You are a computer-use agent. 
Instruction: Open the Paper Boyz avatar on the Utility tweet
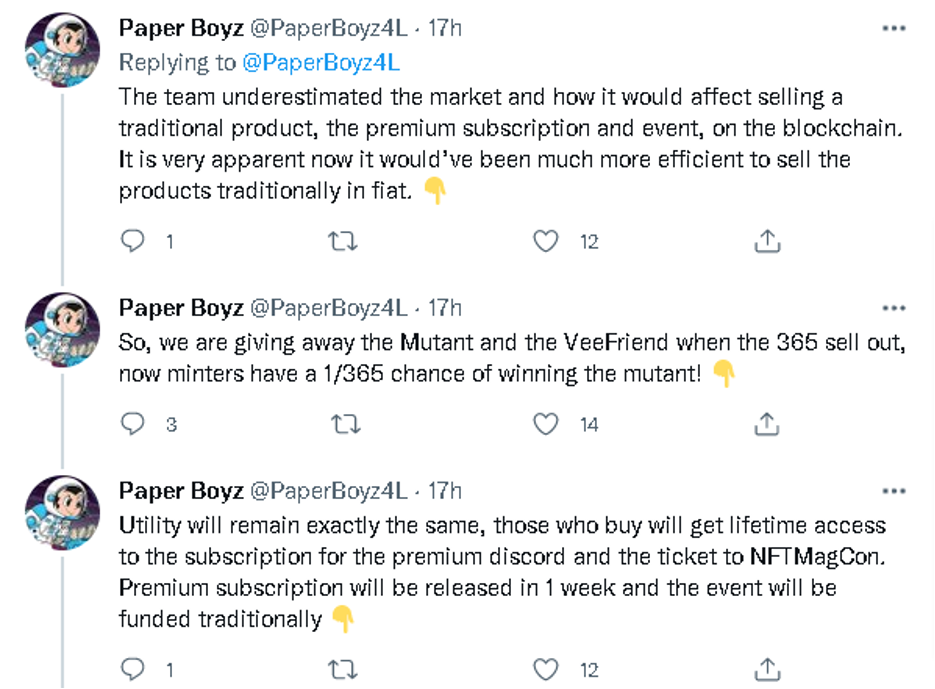[x=63, y=512]
